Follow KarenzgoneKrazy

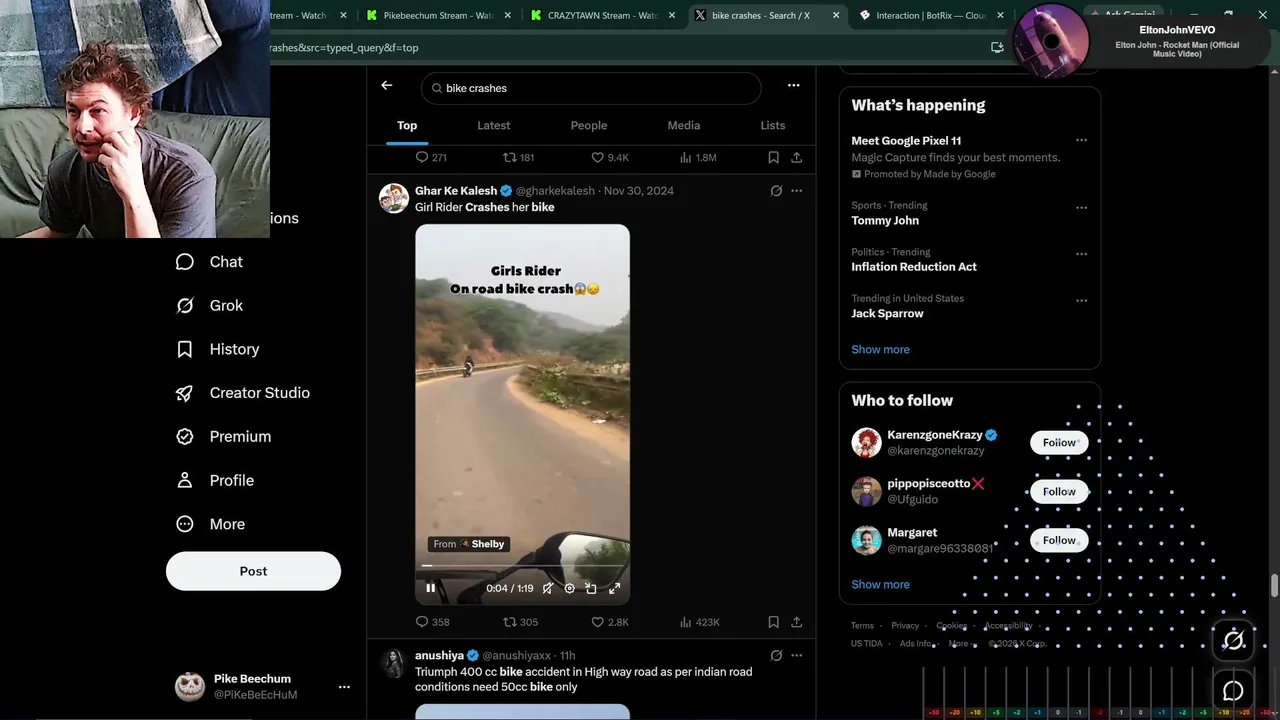click(x=1059, y=442)
